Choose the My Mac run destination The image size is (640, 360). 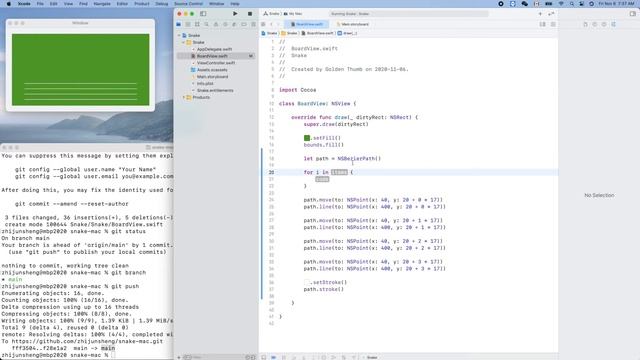(293, 14)
